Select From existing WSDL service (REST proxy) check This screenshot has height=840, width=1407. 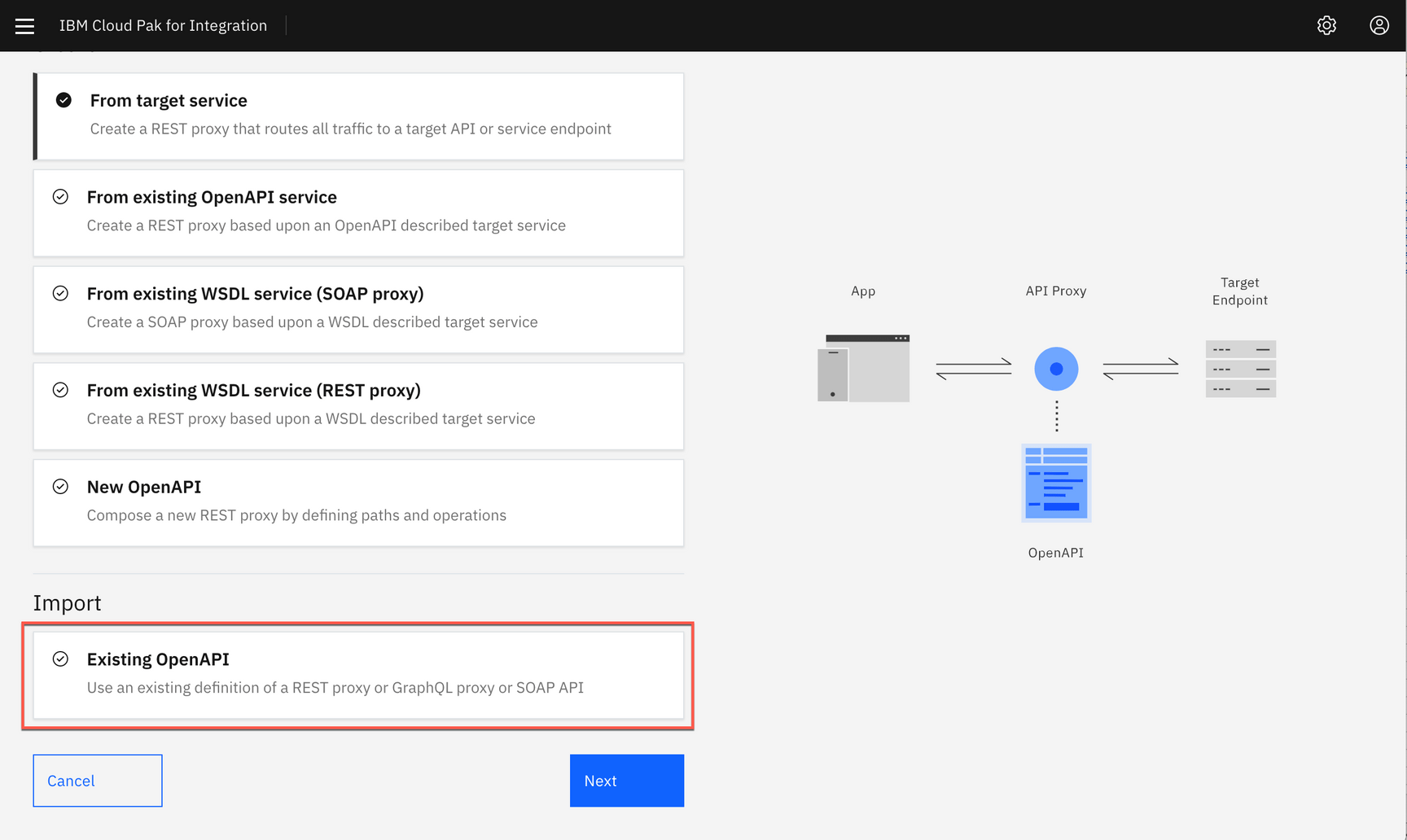pyautogui.click(x=60, y=390)
